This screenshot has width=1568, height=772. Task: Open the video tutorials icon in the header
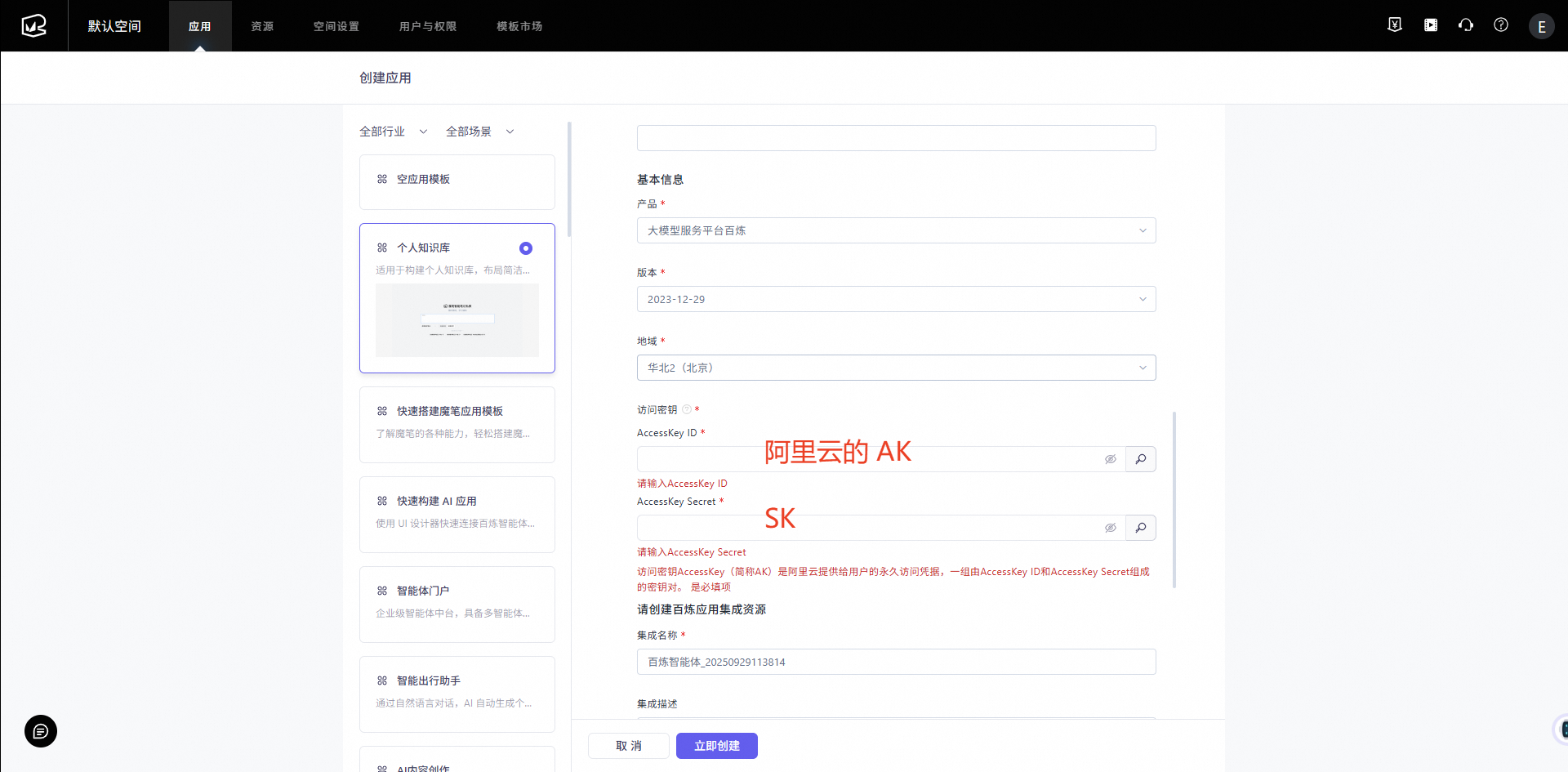coord(1431,25)
